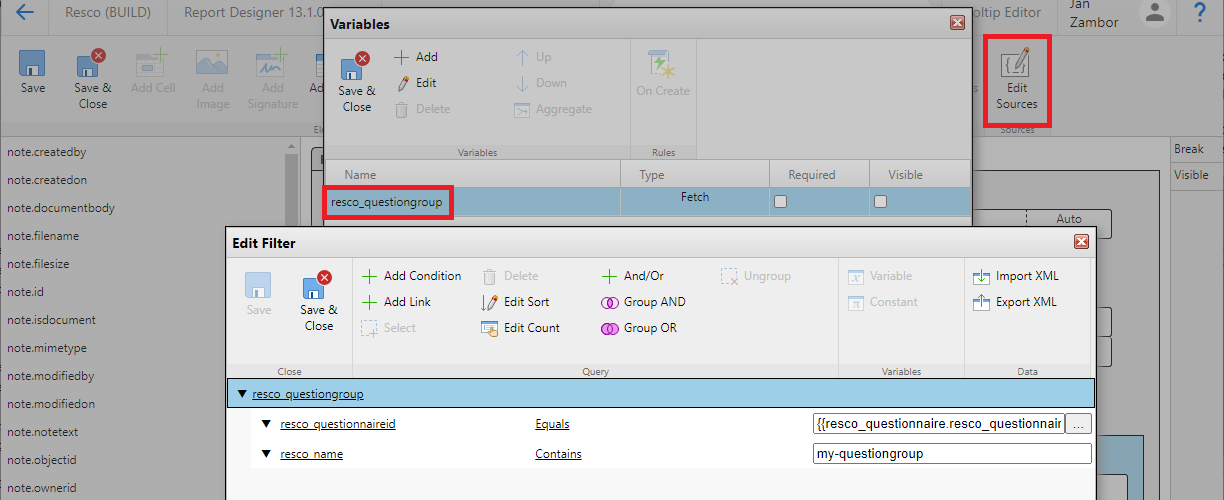
Task: Select Group OR in Query section
Action: coord(640,328)
